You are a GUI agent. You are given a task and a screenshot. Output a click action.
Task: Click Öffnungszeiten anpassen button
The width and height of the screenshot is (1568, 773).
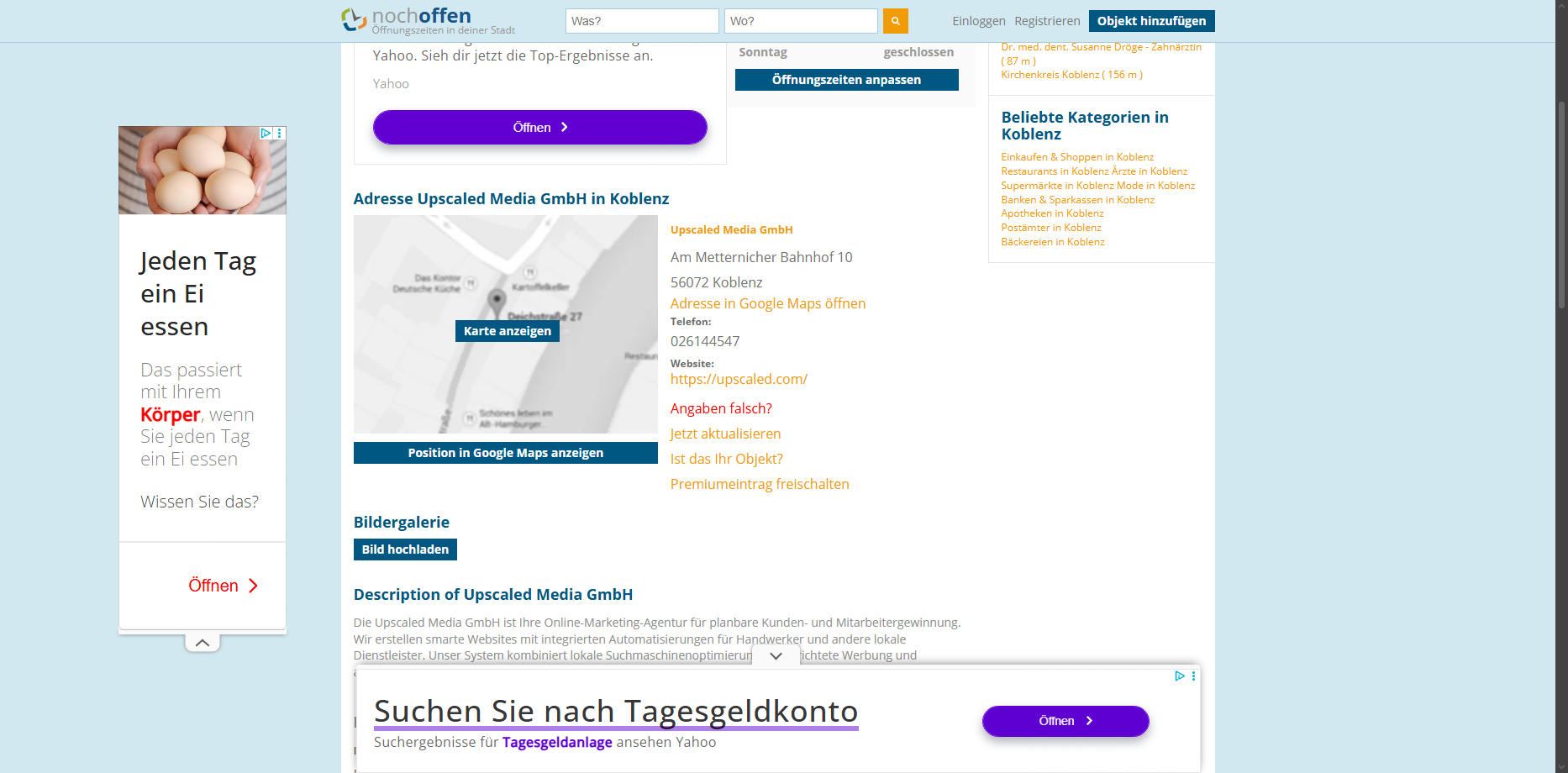(846, 80)
